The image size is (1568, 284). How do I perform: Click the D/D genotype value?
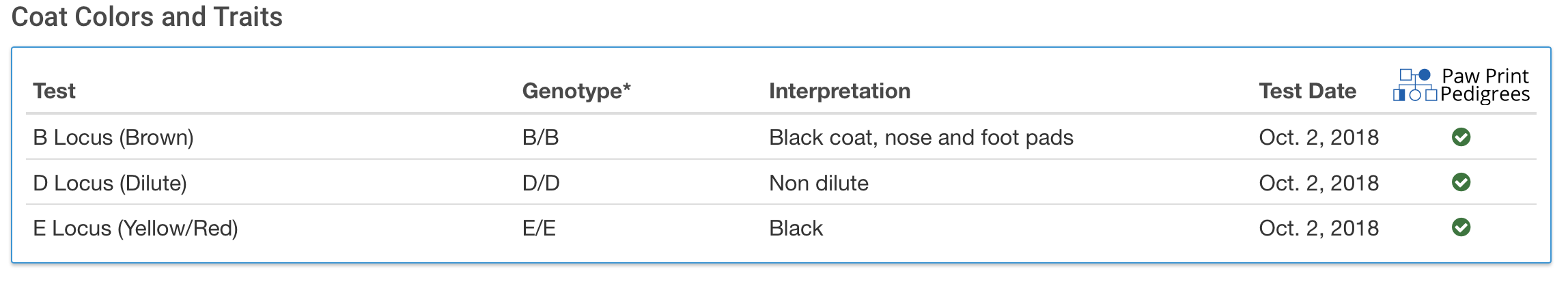click(x=541, y=183)
